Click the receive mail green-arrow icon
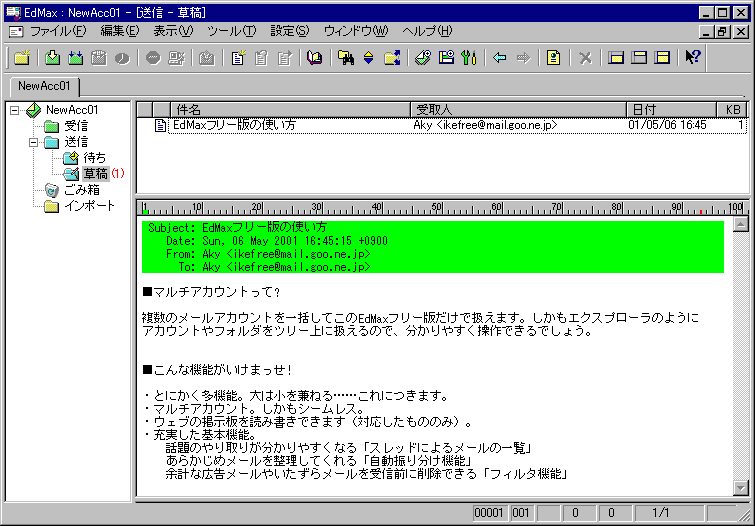 (52, 58)
